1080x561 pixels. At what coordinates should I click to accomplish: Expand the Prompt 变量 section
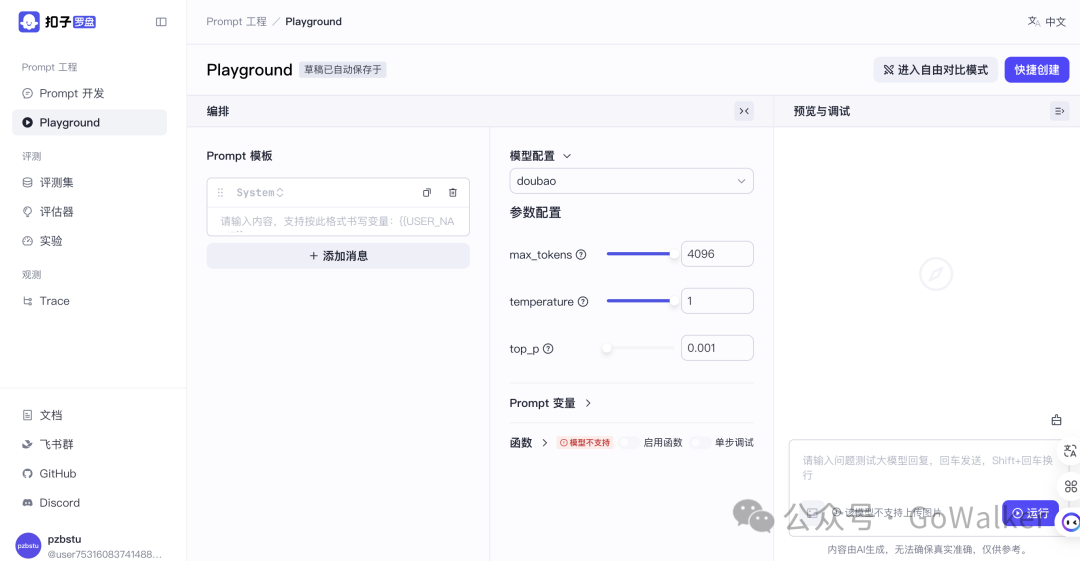click(x=550, y=403)
